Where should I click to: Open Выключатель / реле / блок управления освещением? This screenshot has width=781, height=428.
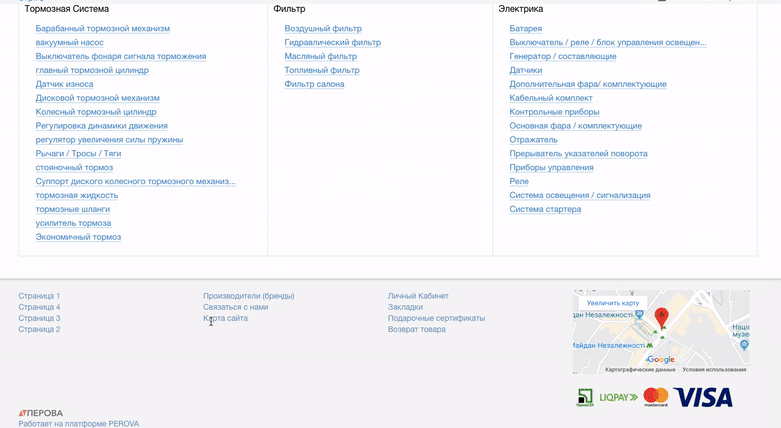pos(608,42)
